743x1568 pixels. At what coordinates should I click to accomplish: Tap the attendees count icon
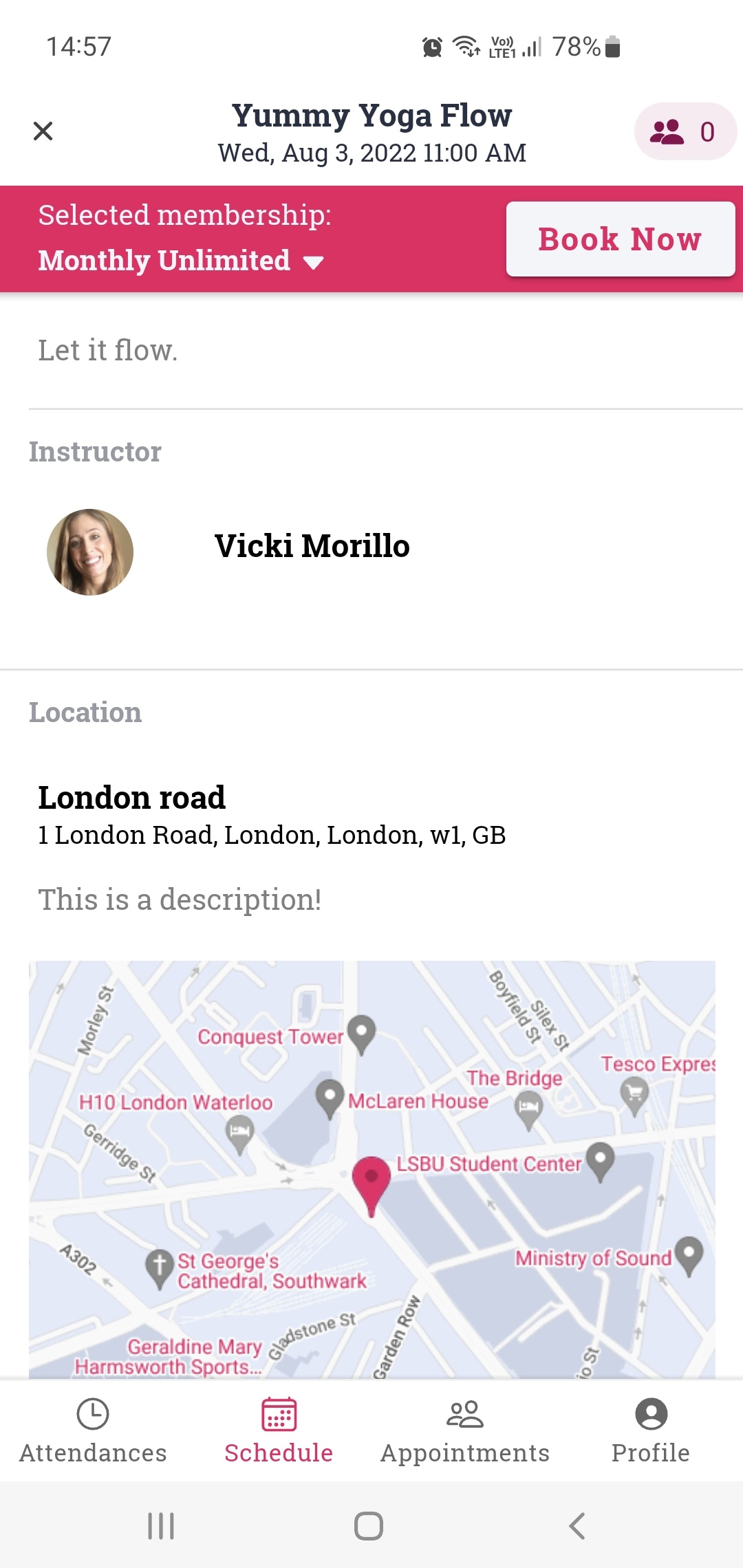(x=685, y=131)
